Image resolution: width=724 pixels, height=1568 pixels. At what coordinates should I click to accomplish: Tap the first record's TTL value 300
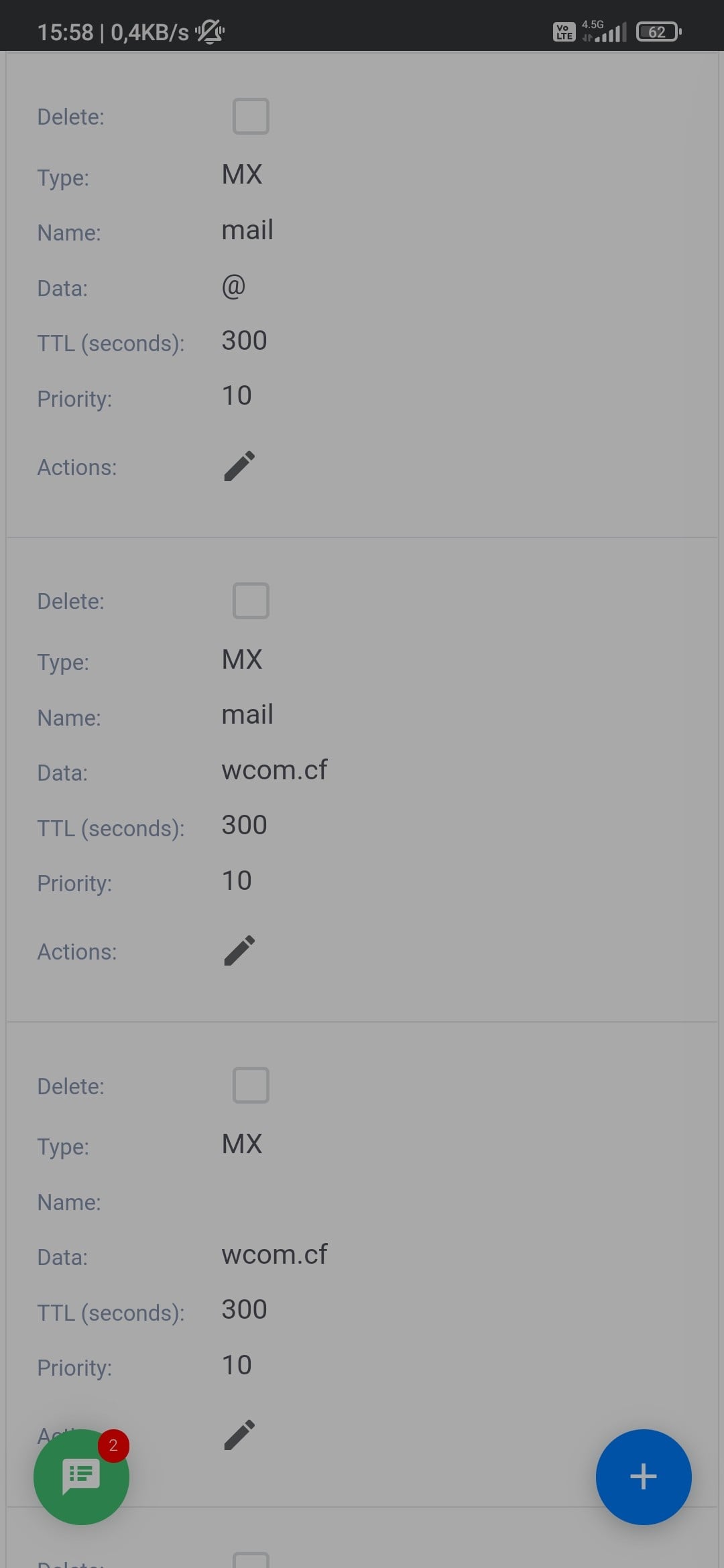coord(245,341)
